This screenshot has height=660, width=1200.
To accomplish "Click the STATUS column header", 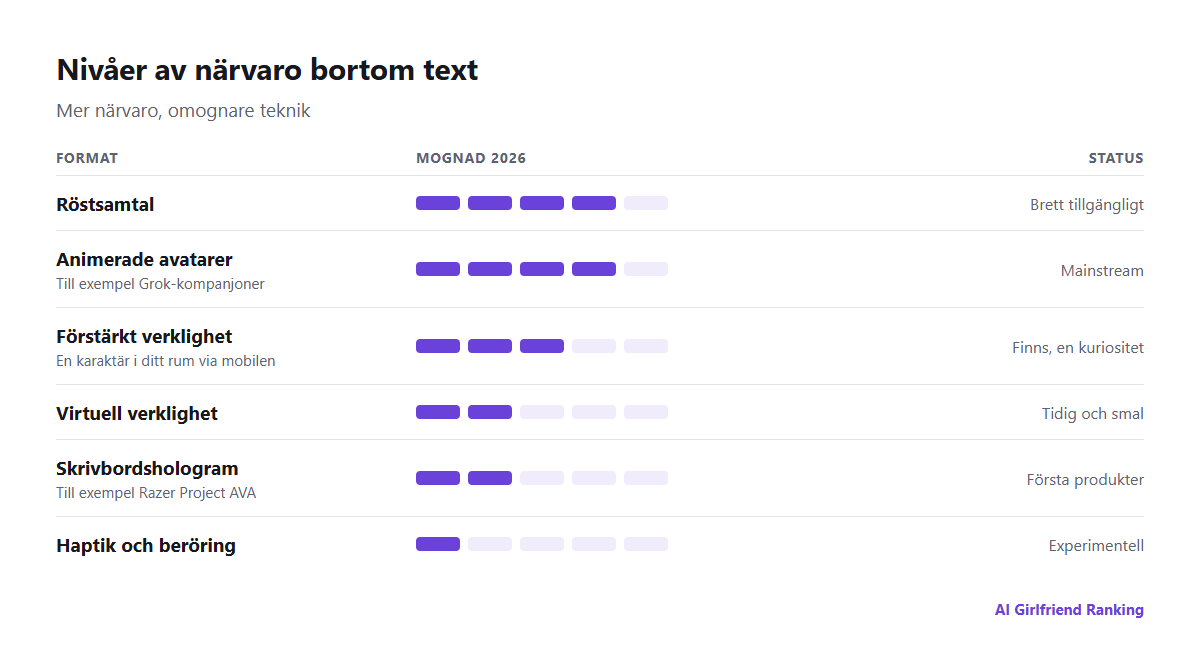I will (x=1116, y=158).
